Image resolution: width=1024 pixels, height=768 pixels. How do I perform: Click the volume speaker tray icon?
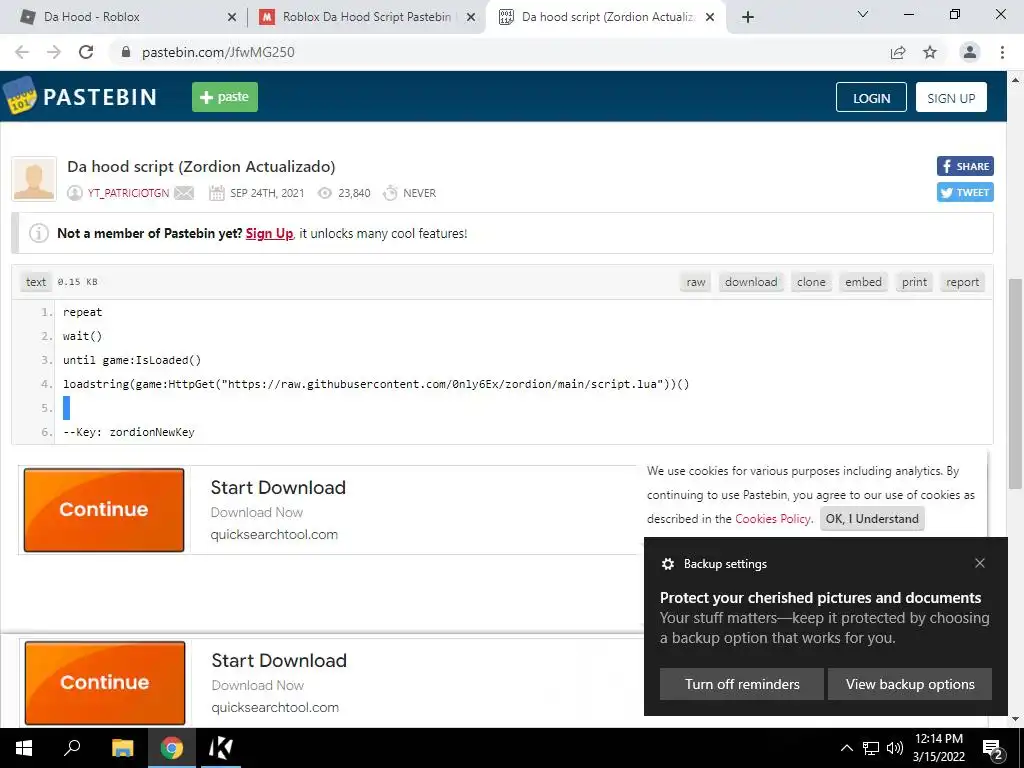(895, 748)
